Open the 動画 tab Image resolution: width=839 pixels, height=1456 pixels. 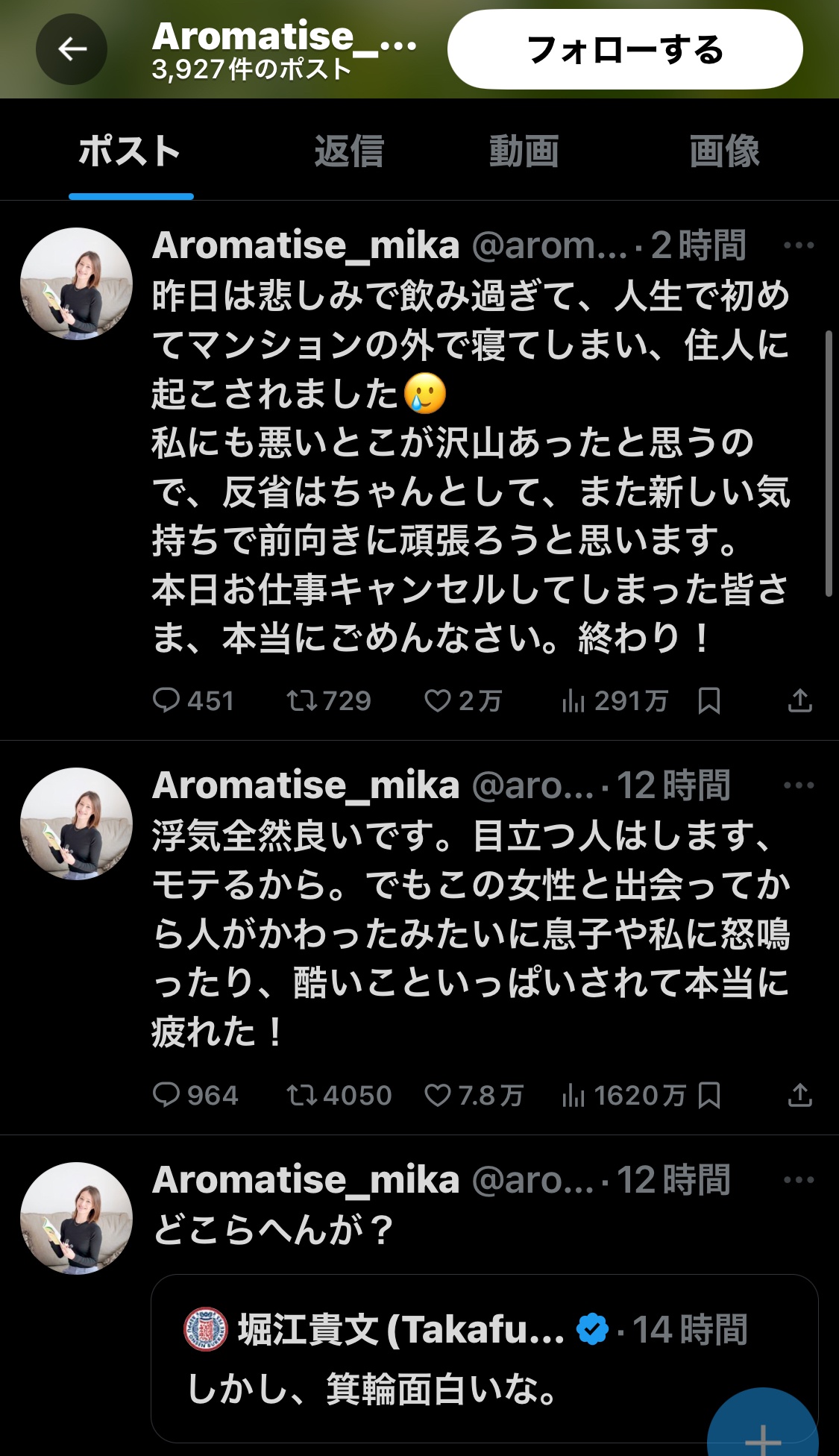(524, 151)
